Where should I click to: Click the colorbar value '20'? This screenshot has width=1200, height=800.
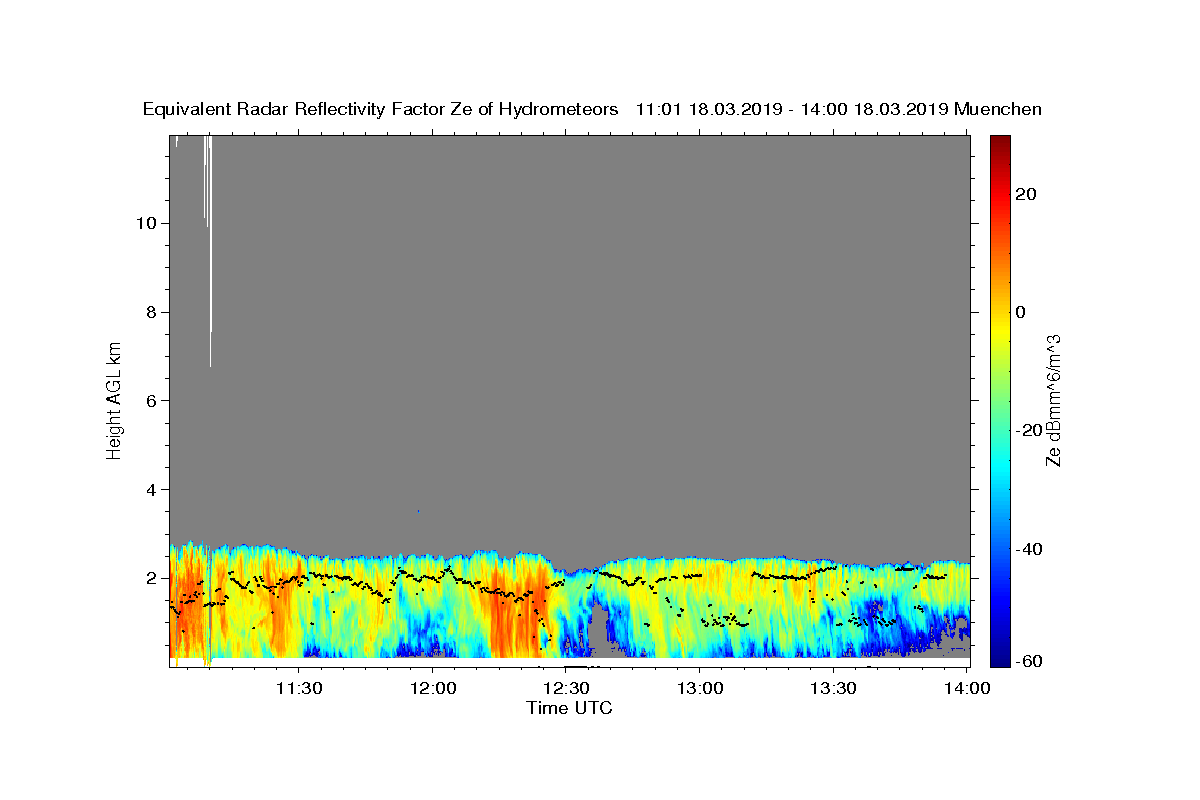1025,194
